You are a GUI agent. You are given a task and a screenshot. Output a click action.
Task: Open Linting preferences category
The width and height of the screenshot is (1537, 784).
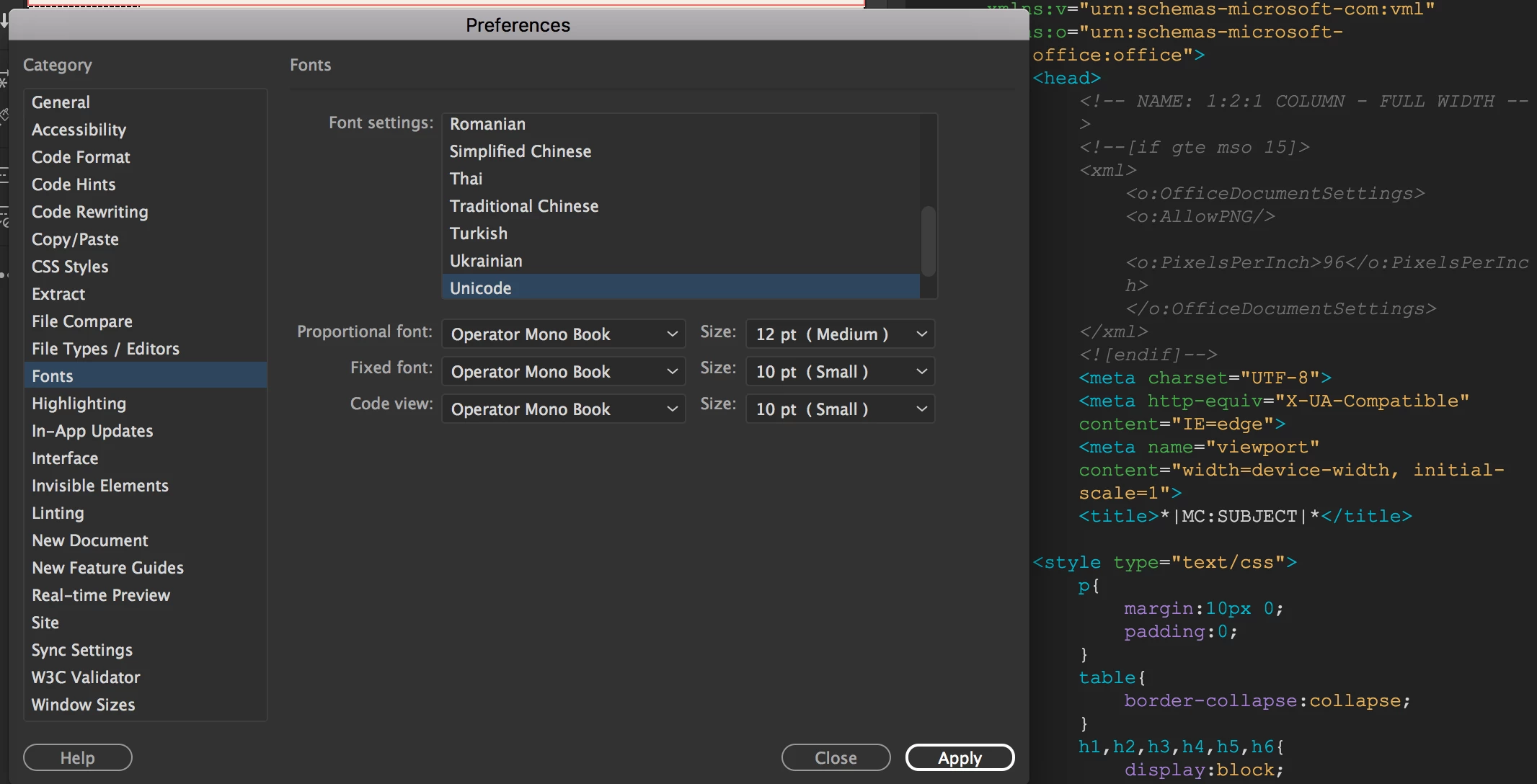point(58,513)
